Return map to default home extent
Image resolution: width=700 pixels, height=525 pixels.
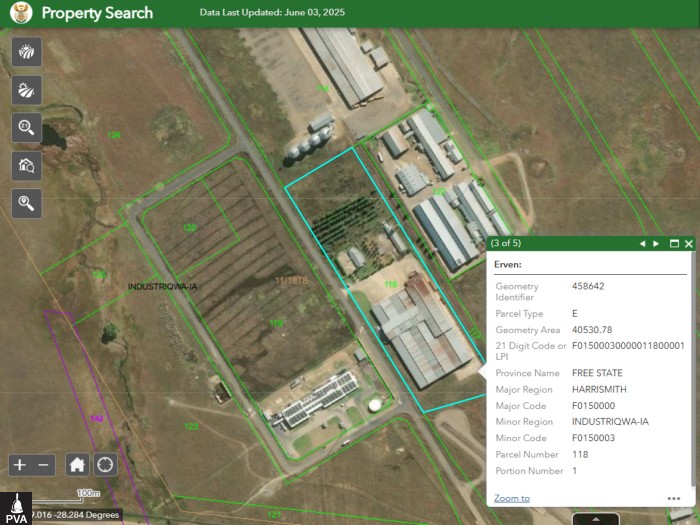pos(77,465)
